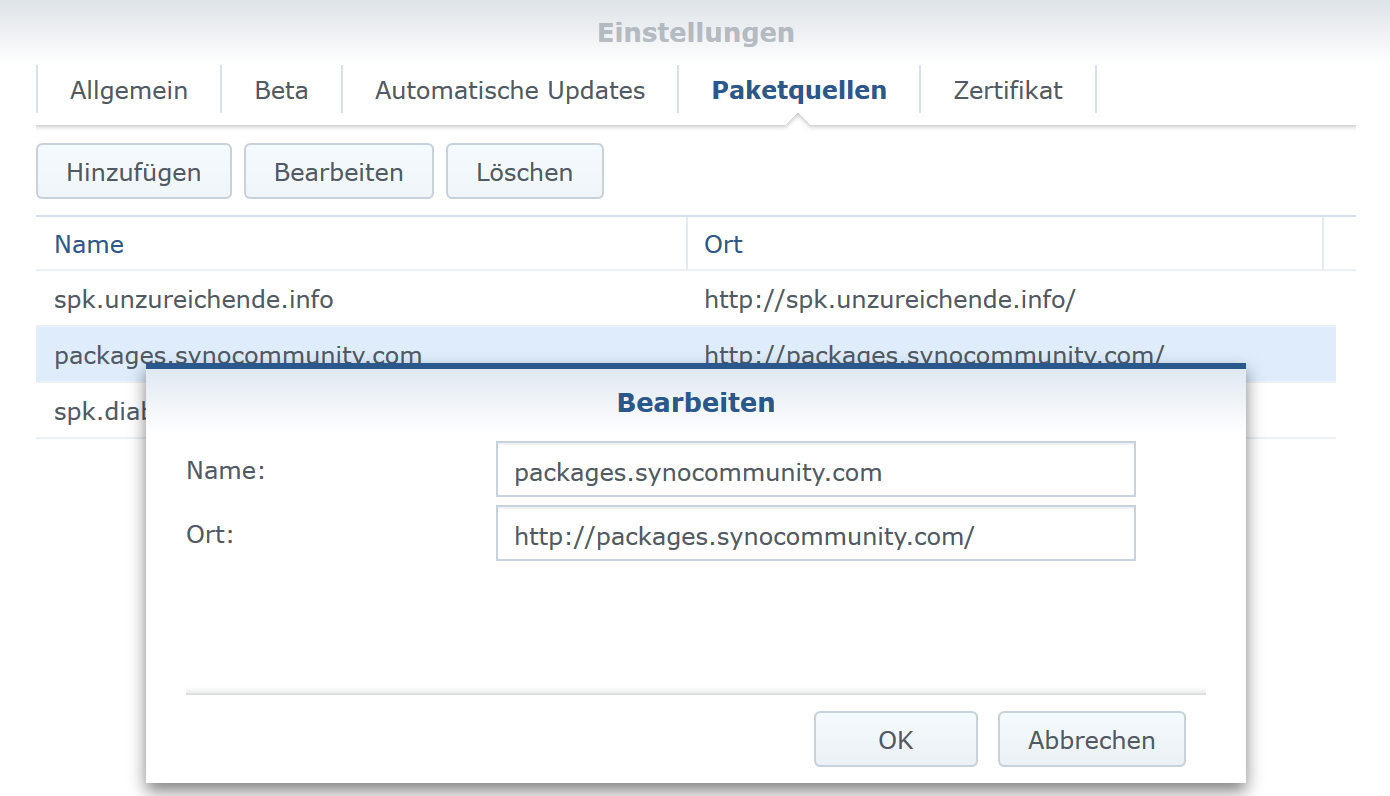Confirm the dialog with OK

click(895, 740)
